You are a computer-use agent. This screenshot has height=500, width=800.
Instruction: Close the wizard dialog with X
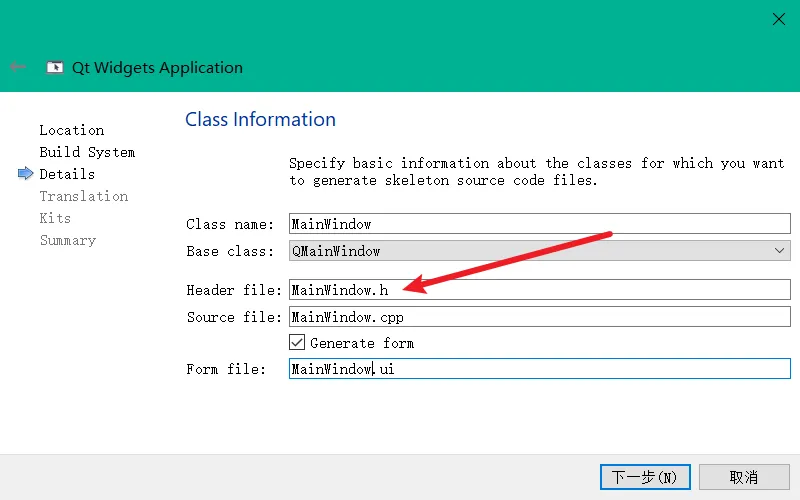pos(779,19)
